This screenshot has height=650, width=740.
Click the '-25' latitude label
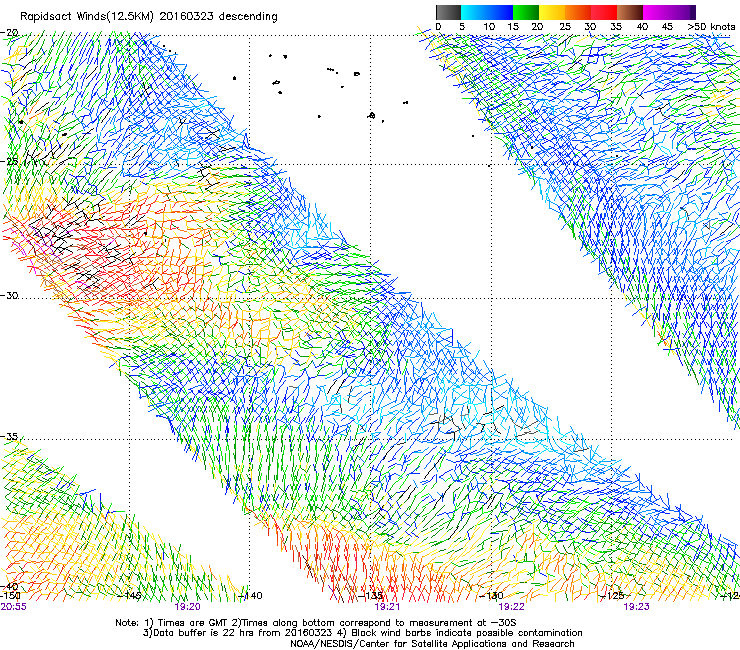(x=9, y=161)
